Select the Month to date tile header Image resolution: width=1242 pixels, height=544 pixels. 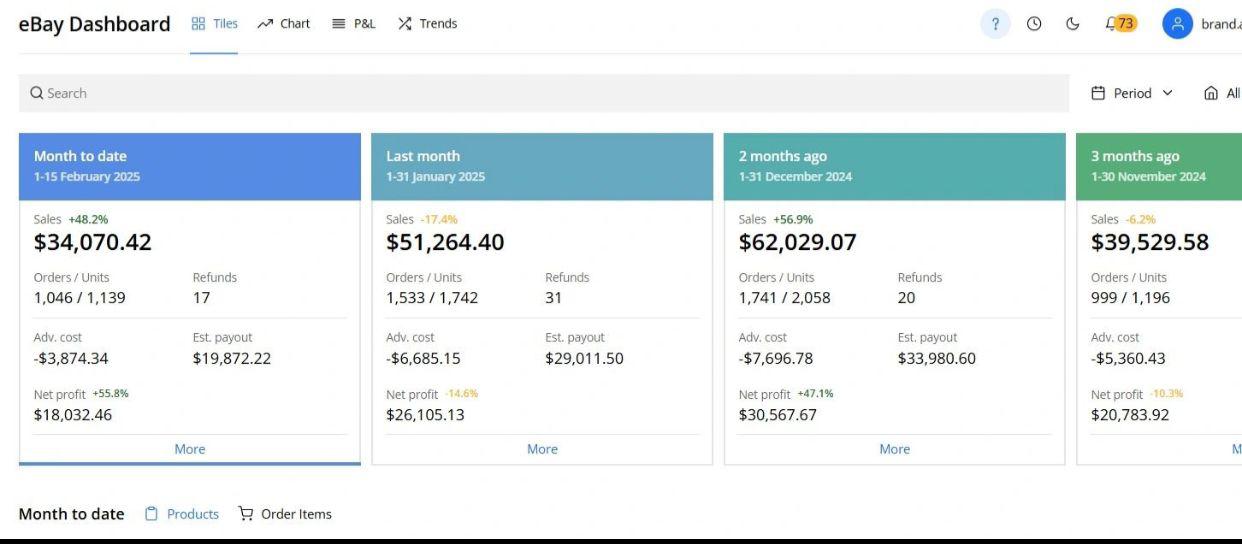tap(190, 167)
